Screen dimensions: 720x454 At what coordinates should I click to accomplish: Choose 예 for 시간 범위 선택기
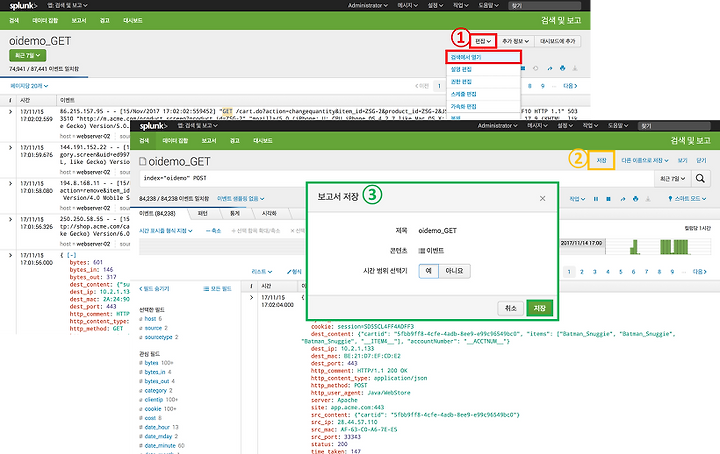(428, 271)
